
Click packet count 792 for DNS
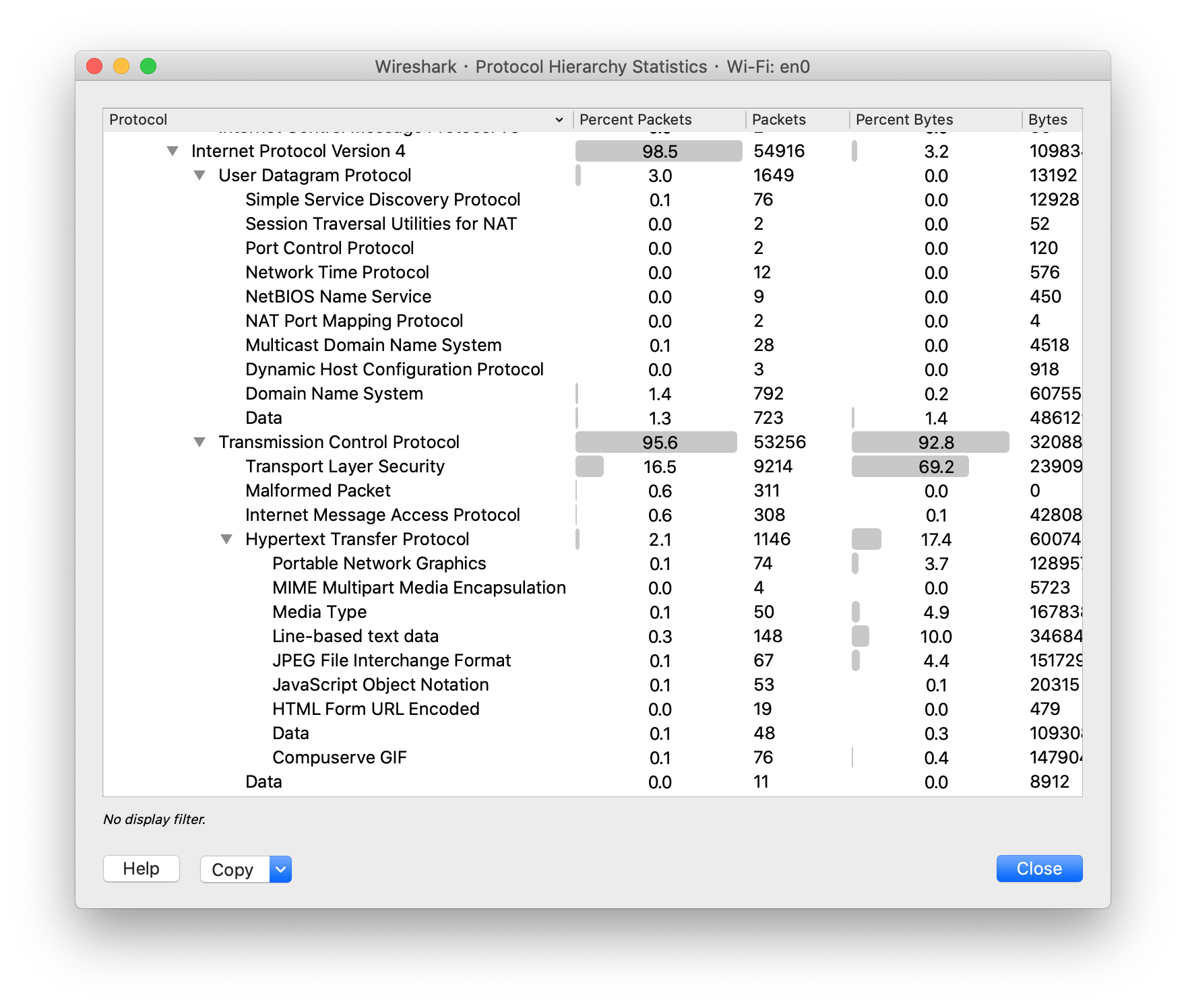click(x=768, y=393)
